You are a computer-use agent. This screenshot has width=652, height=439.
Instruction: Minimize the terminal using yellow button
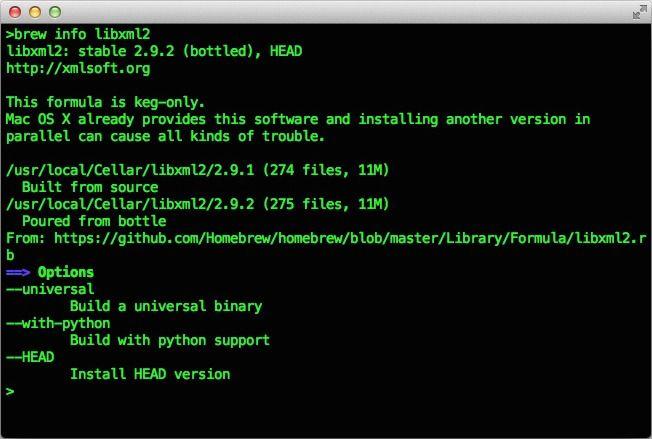click(x=33, y=12)
